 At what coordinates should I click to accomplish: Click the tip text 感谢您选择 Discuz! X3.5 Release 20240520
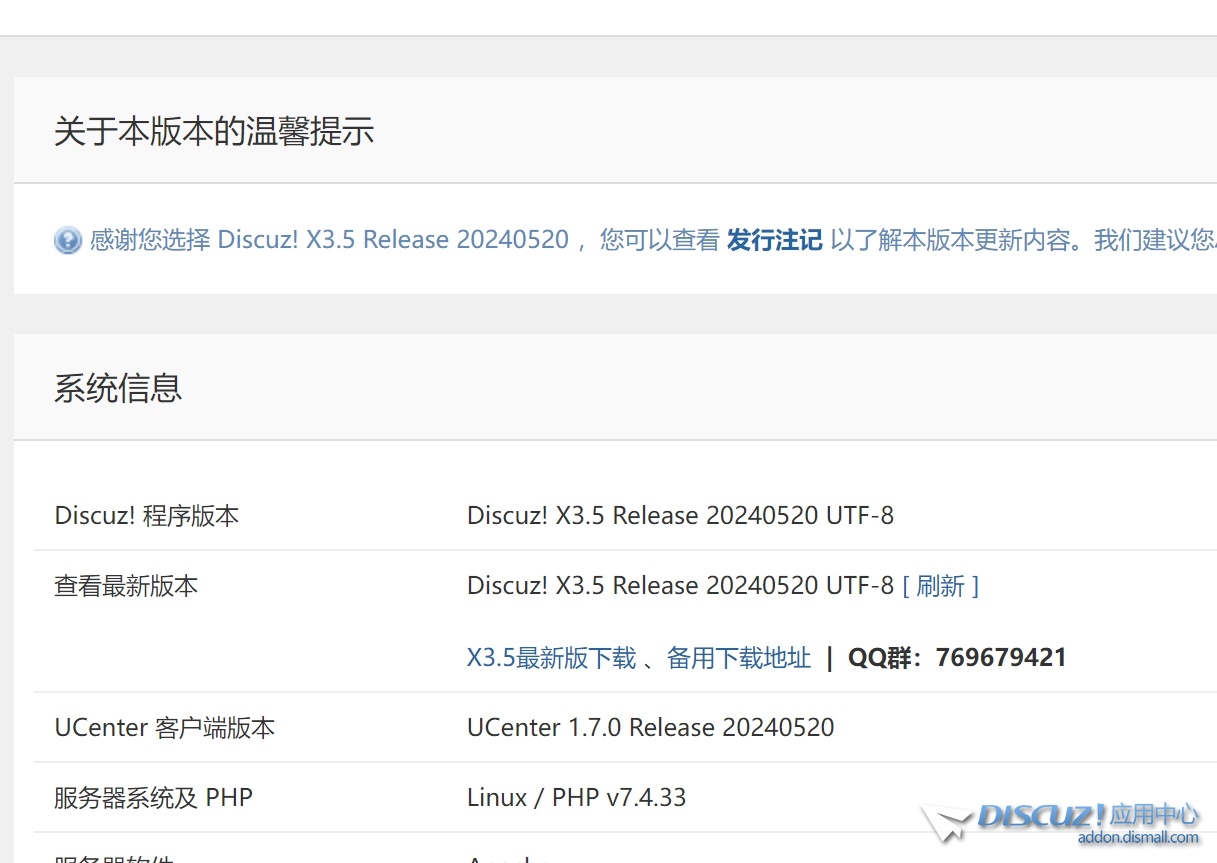tap(329, 240)
